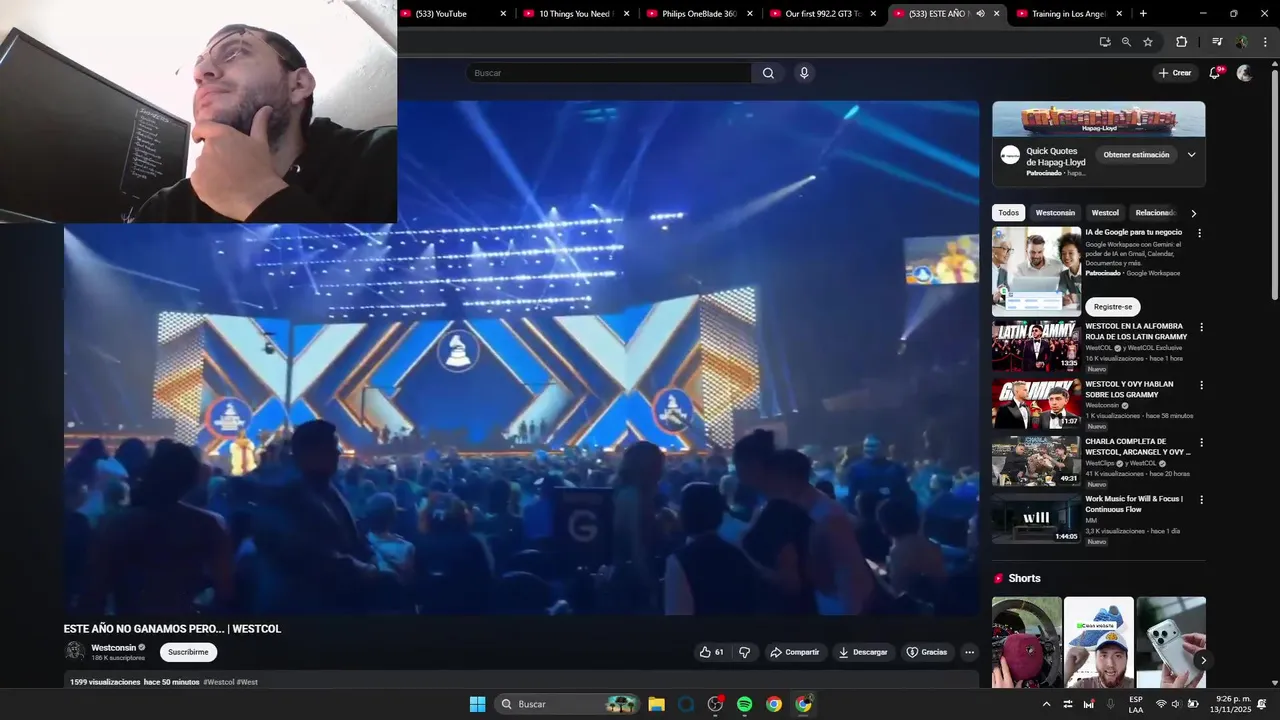Click the Compartir share button
The height and width of the screenshot is (720, 1280).
(794, 652)
